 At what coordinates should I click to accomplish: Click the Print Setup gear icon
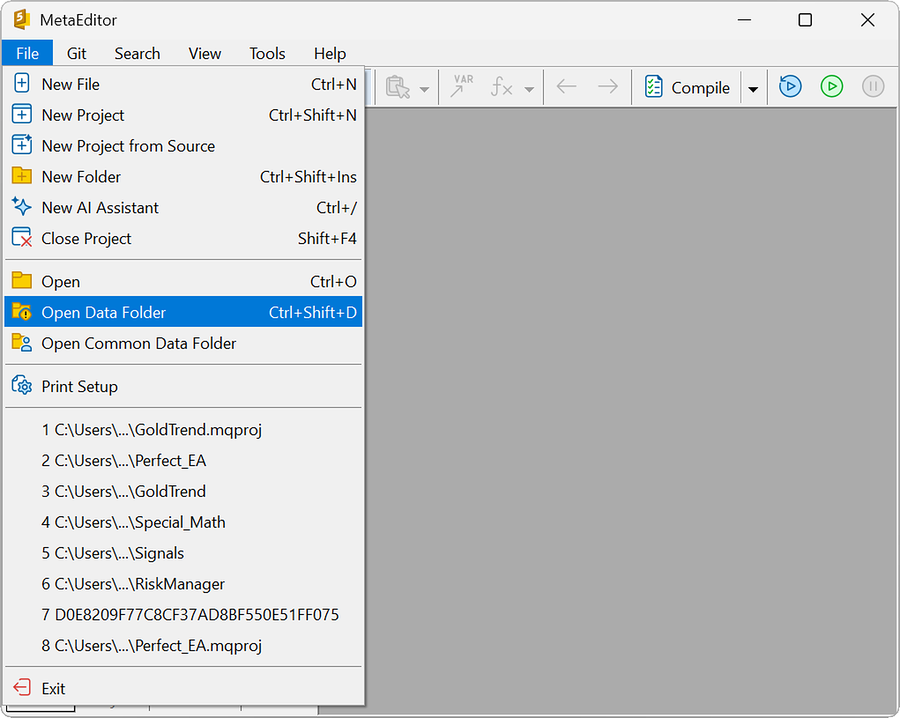[22, 385]
